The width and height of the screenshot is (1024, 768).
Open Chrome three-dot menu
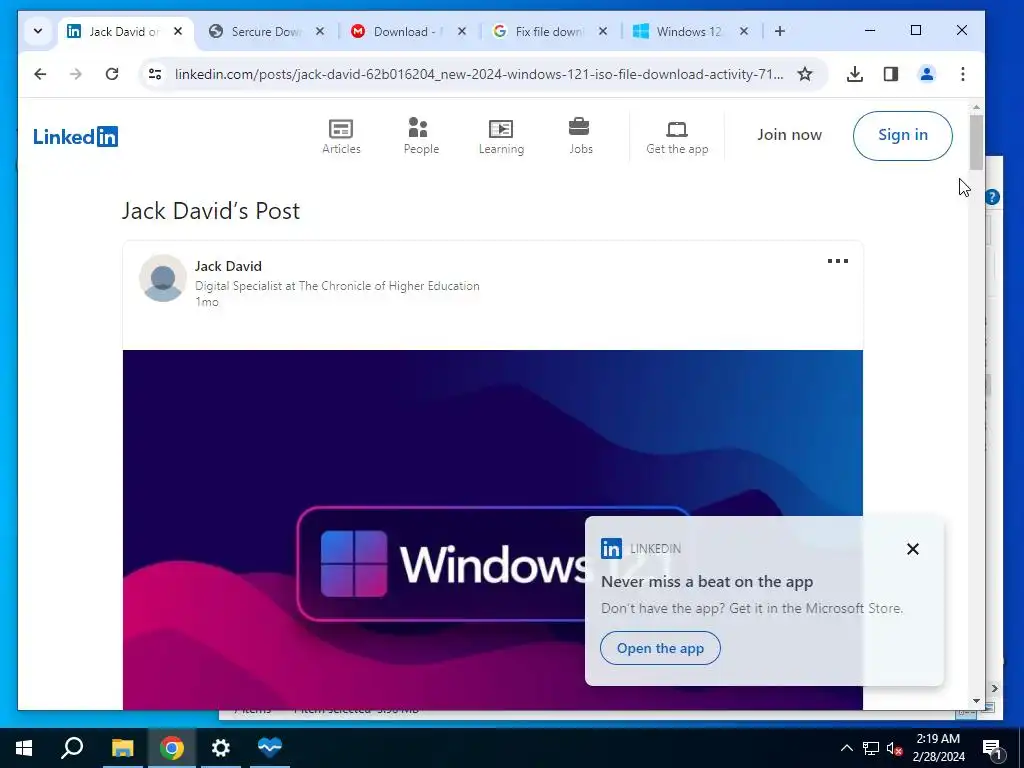pos(963,74)
